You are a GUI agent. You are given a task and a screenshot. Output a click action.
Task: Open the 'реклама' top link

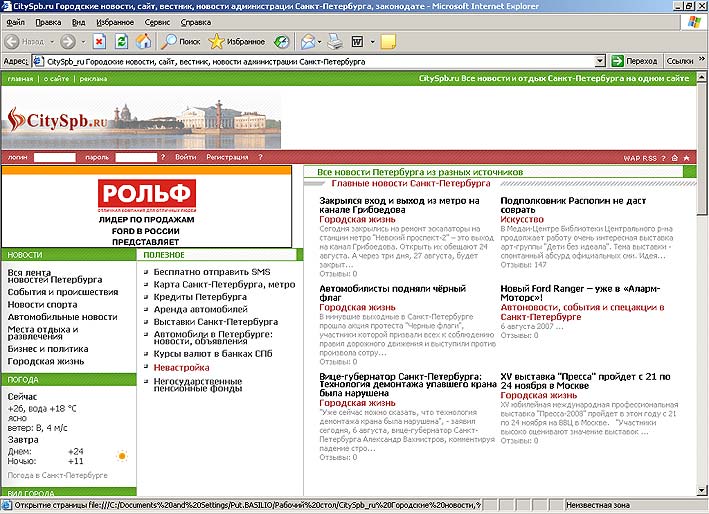pos(93,79)
